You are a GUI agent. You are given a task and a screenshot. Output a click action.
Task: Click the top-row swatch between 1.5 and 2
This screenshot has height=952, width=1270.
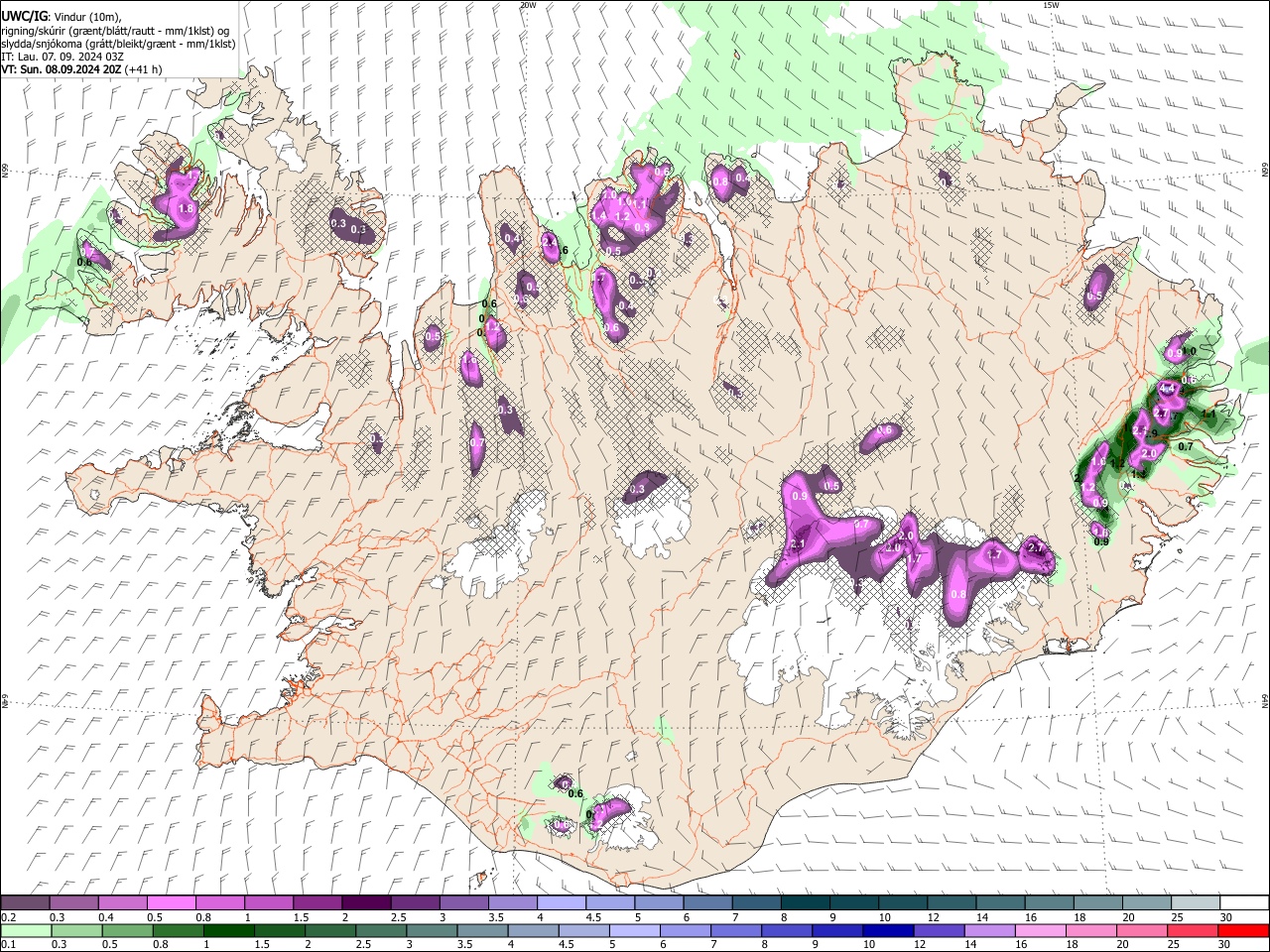tap(317, 903)
